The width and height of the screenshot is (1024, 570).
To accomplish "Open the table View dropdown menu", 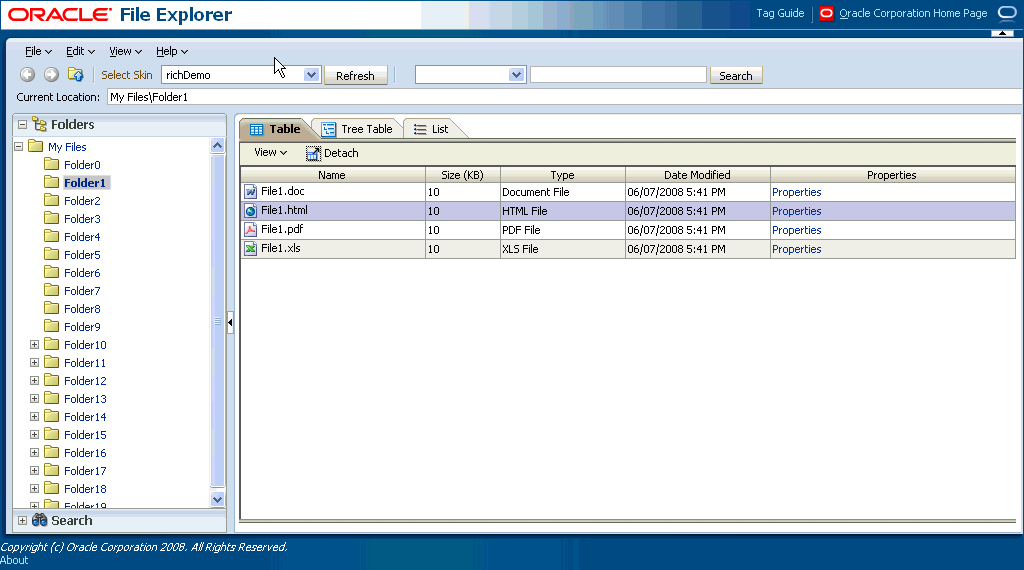I will [x=270, y=153].
